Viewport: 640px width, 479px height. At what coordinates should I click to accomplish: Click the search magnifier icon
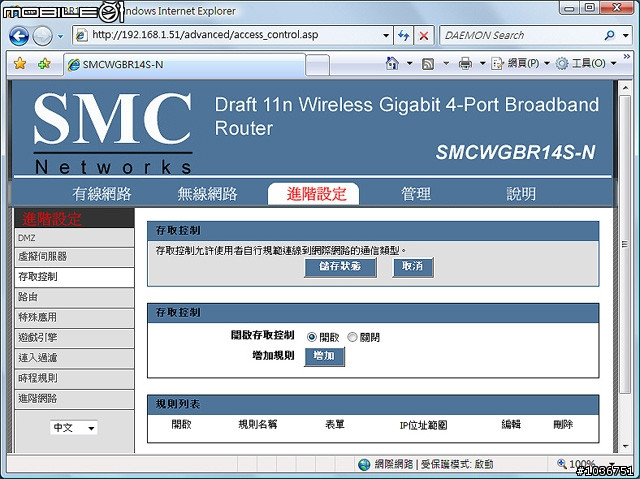pos(609,35)
